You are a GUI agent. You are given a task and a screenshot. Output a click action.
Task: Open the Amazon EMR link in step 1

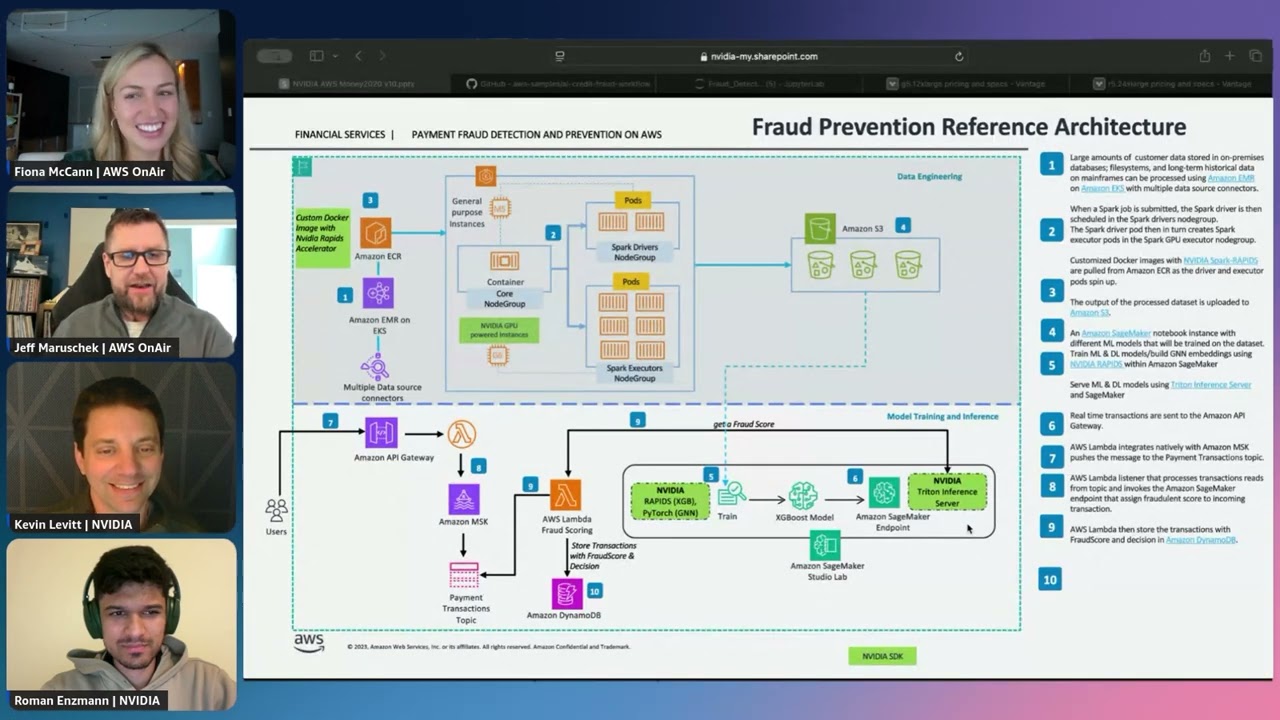(x=1230, y=178)
